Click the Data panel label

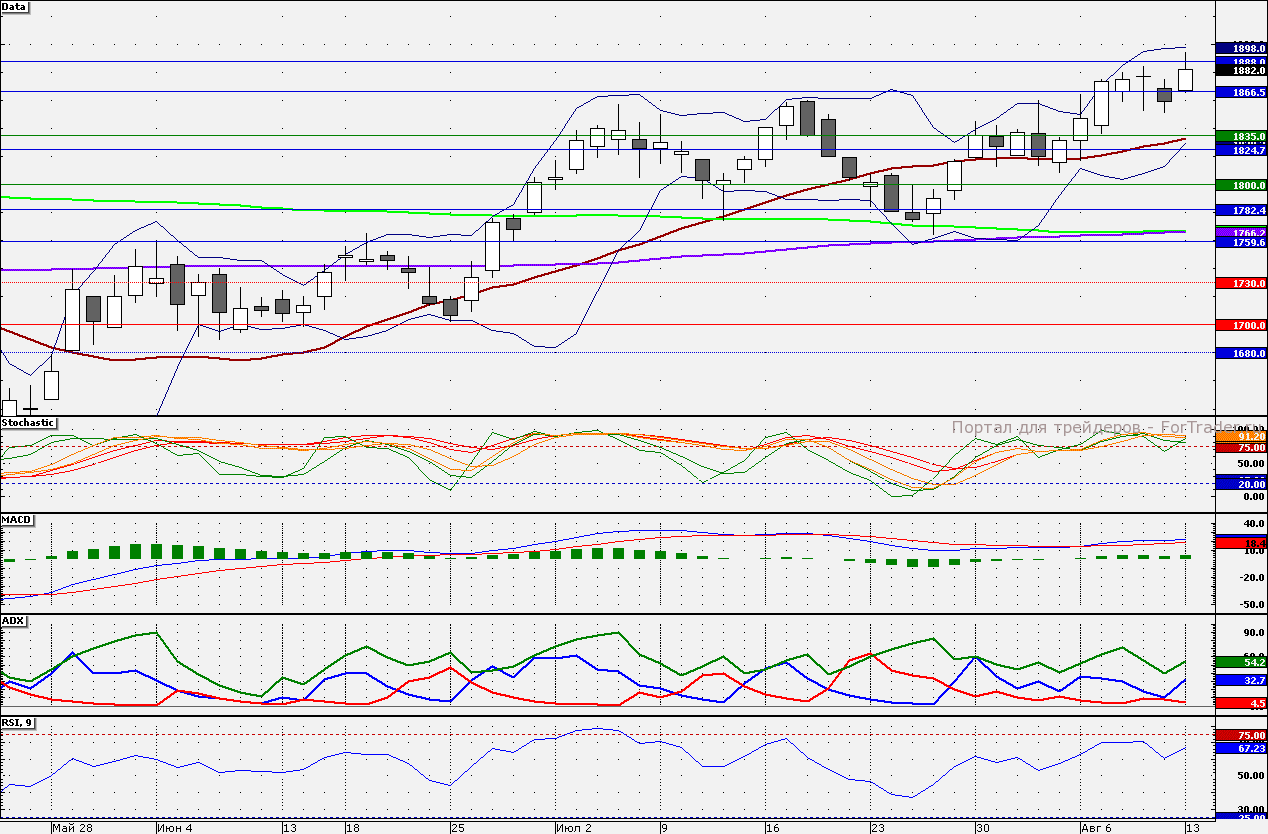[x=15, y=6]
